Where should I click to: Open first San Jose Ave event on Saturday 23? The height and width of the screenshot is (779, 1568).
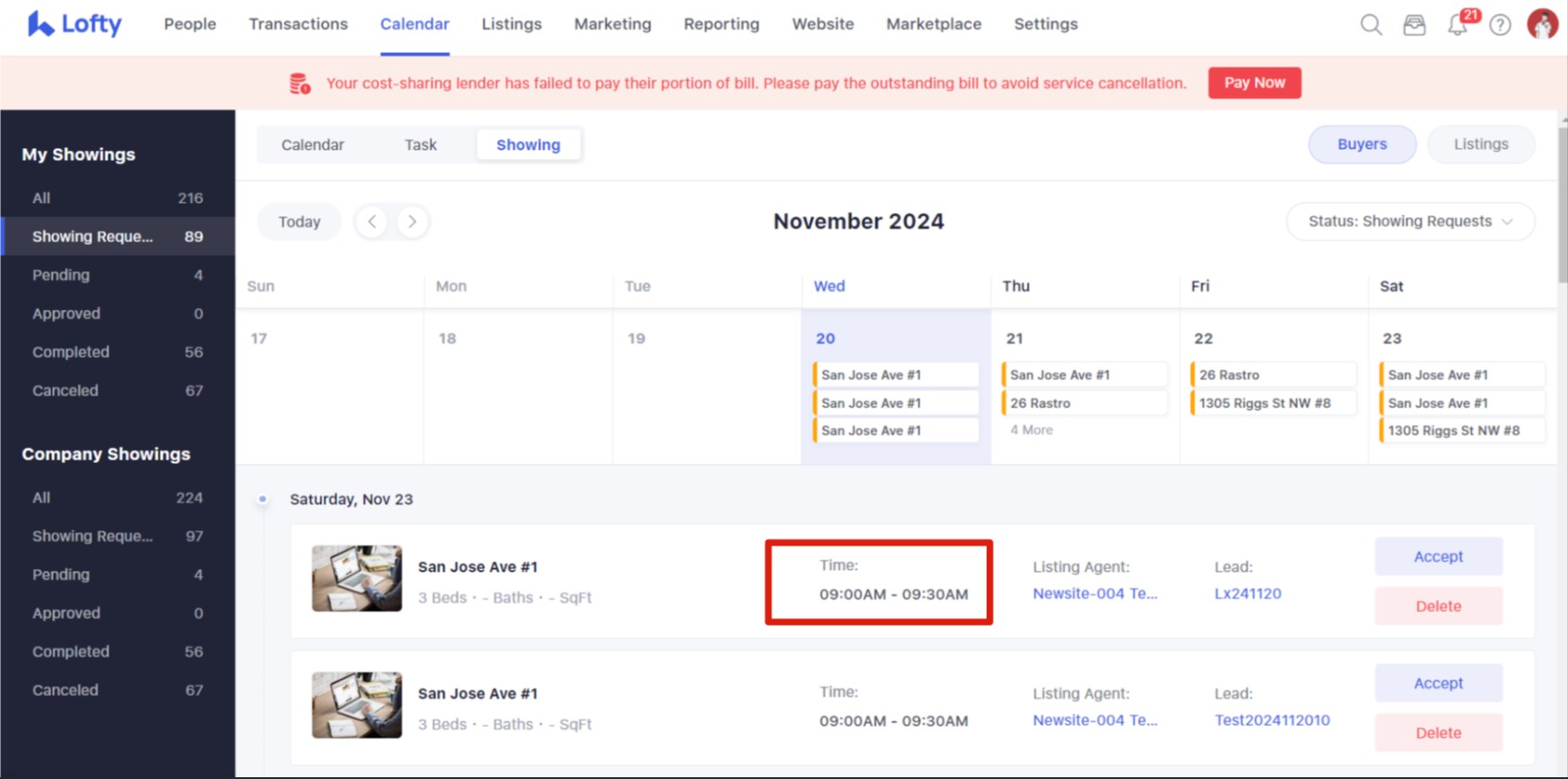[1462, 375]
